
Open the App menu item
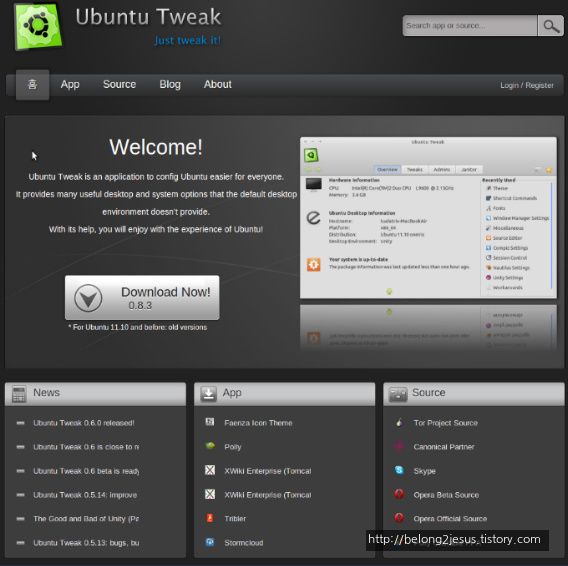[70, 84]
